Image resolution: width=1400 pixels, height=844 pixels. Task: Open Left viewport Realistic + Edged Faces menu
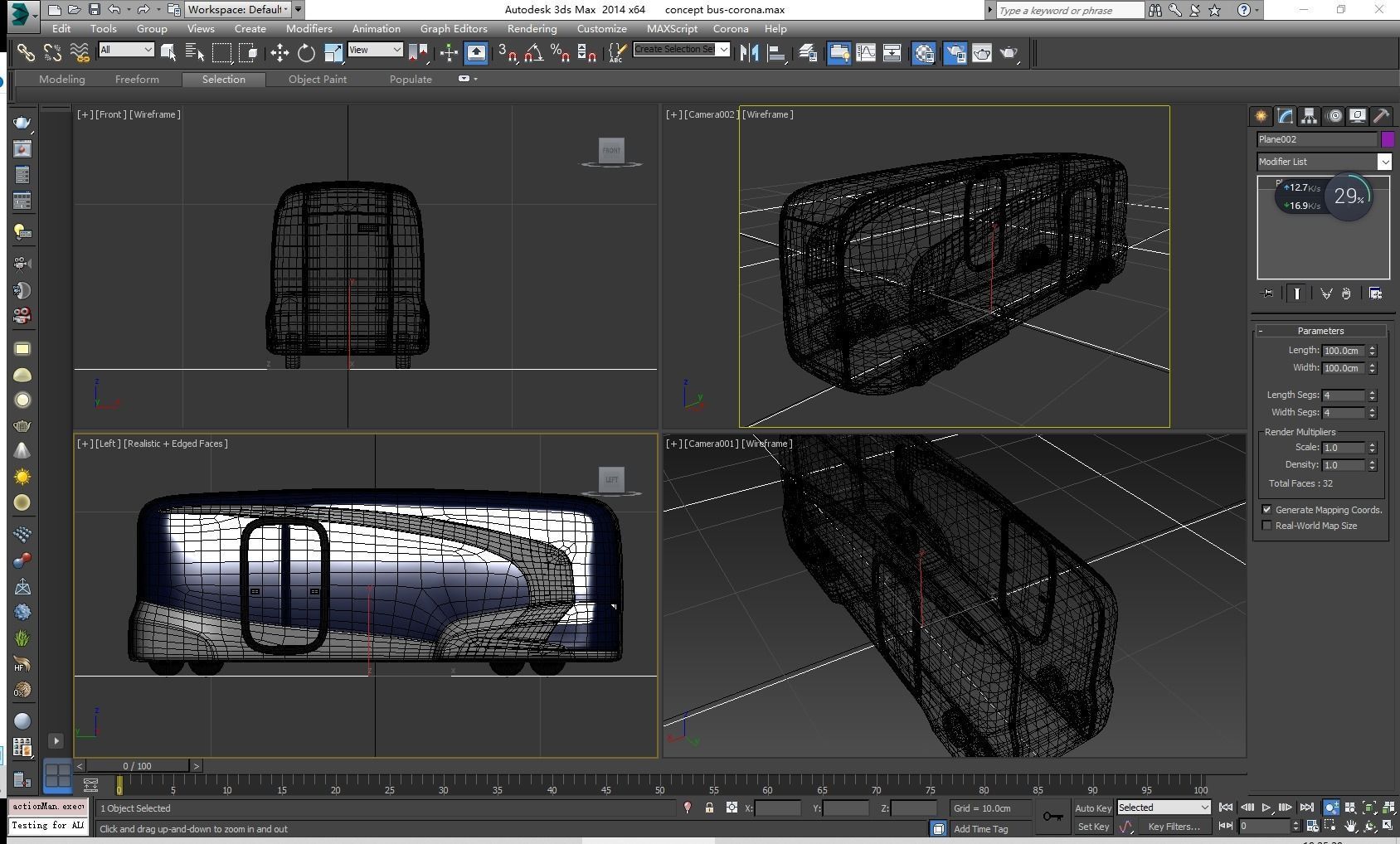click(176, 444)
